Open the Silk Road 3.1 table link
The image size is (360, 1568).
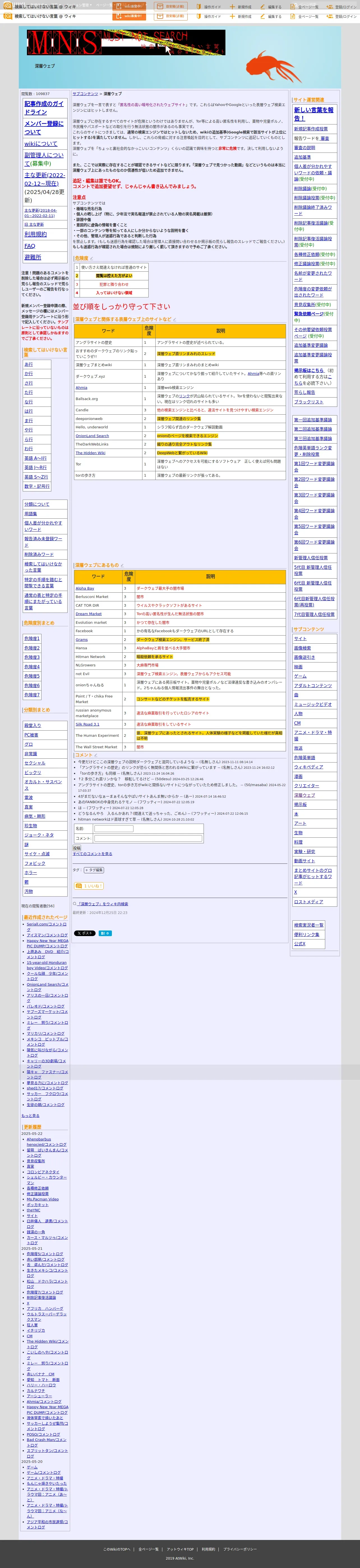point(87,724)
